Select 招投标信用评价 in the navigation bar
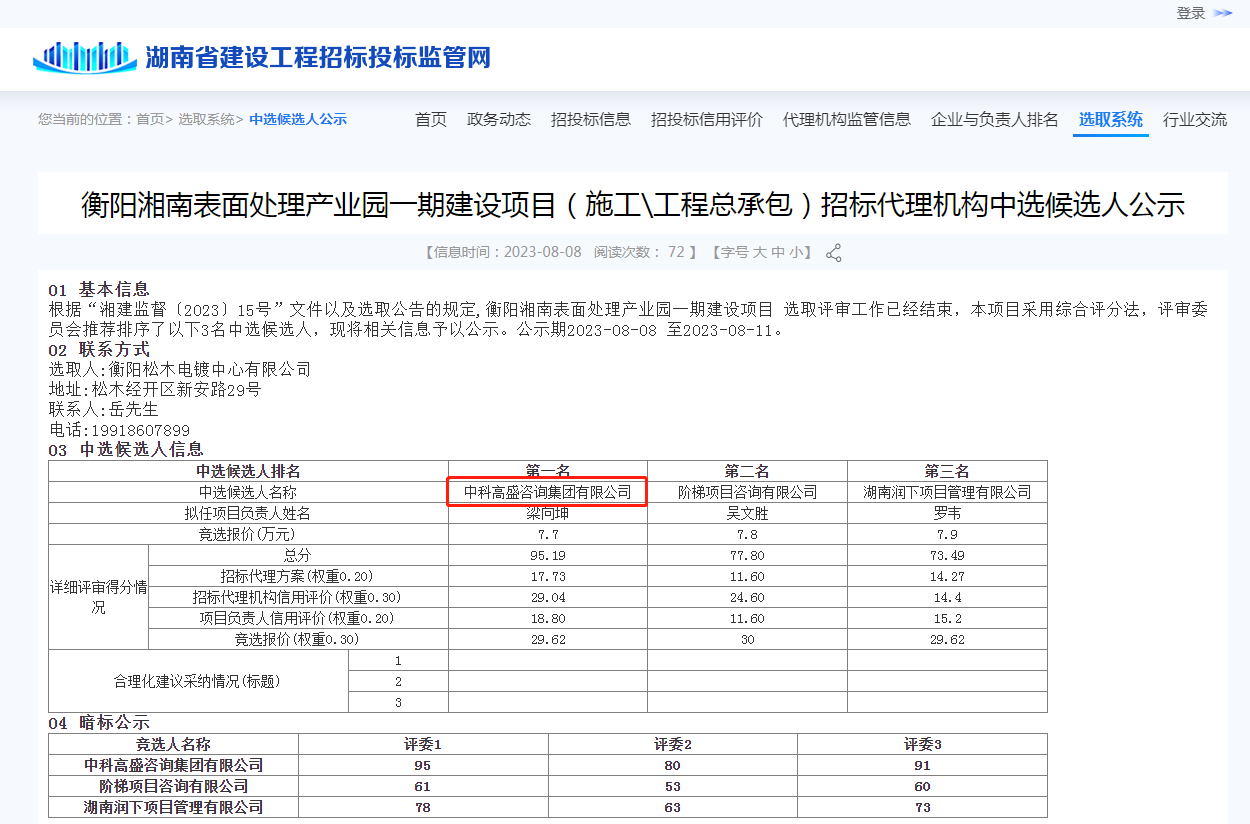The height and width of the screenshot is (824, 1250). pyautogui.click(x=707, y=120)
